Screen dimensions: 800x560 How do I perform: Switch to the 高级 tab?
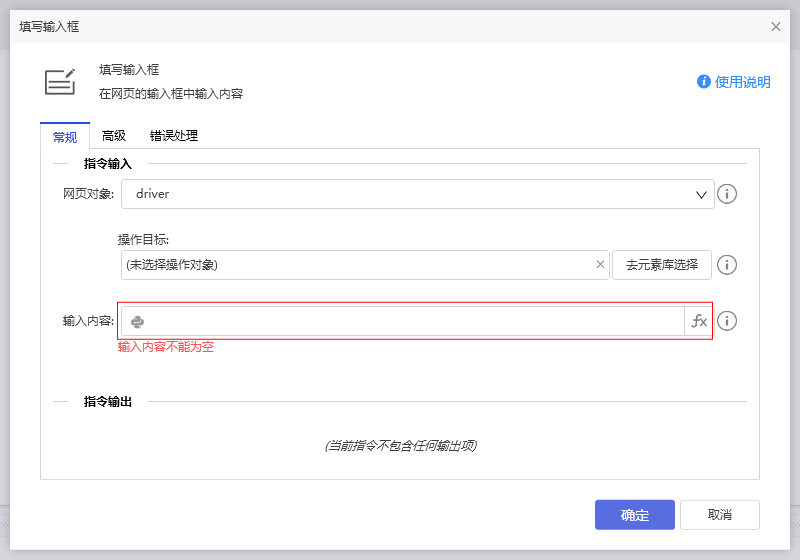pos(114,136)
